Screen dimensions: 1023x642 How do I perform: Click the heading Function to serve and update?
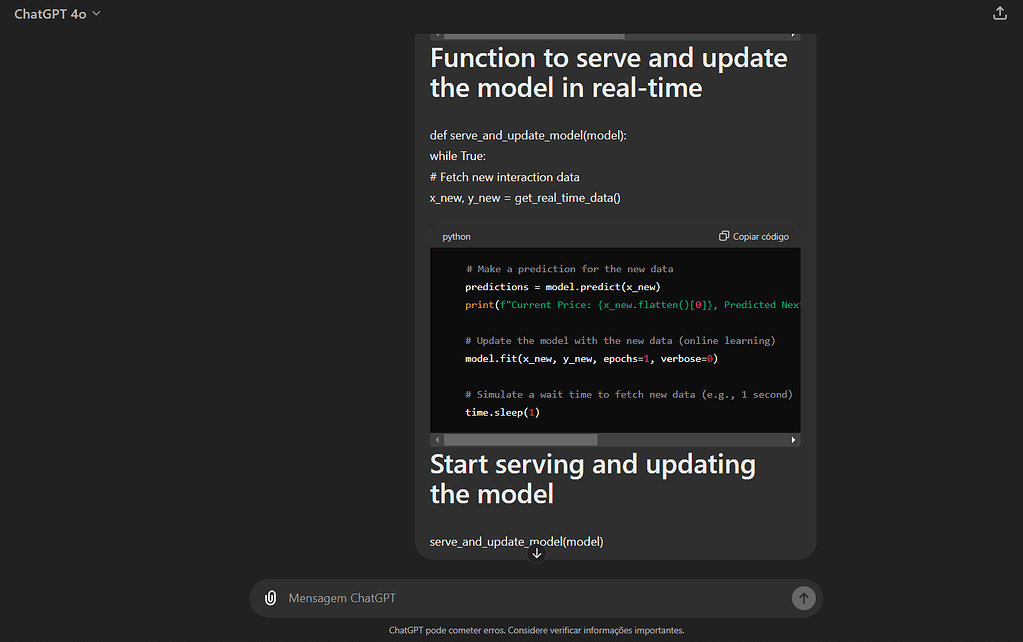608,72
